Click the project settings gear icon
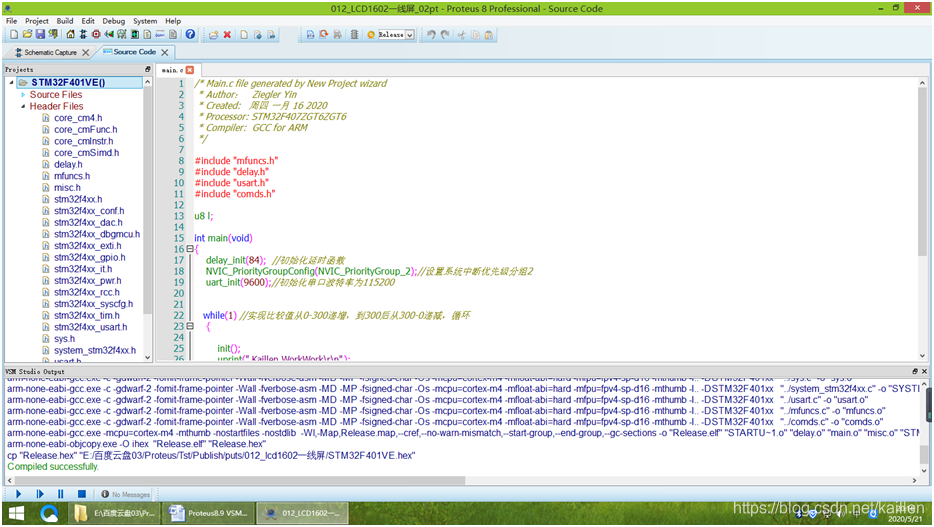Image resolution: width=934 pixels, height=527 pixels. click(x=371, y=35)
